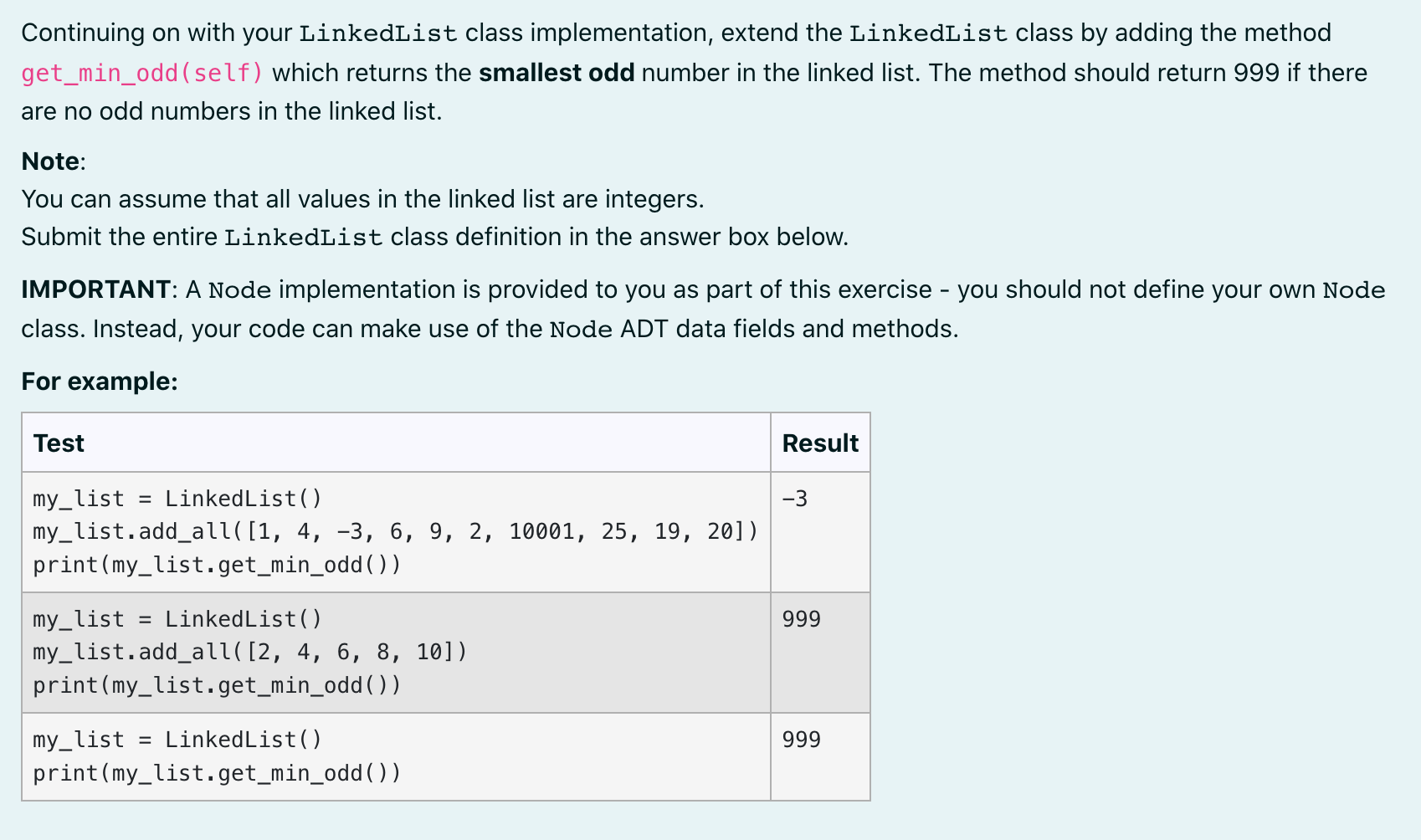Click the add_all([2, 4, 6, 8, 10]) line
The width and height of the screenshot is (1421, 840).
pyautogui.click(x=250, y=652)
